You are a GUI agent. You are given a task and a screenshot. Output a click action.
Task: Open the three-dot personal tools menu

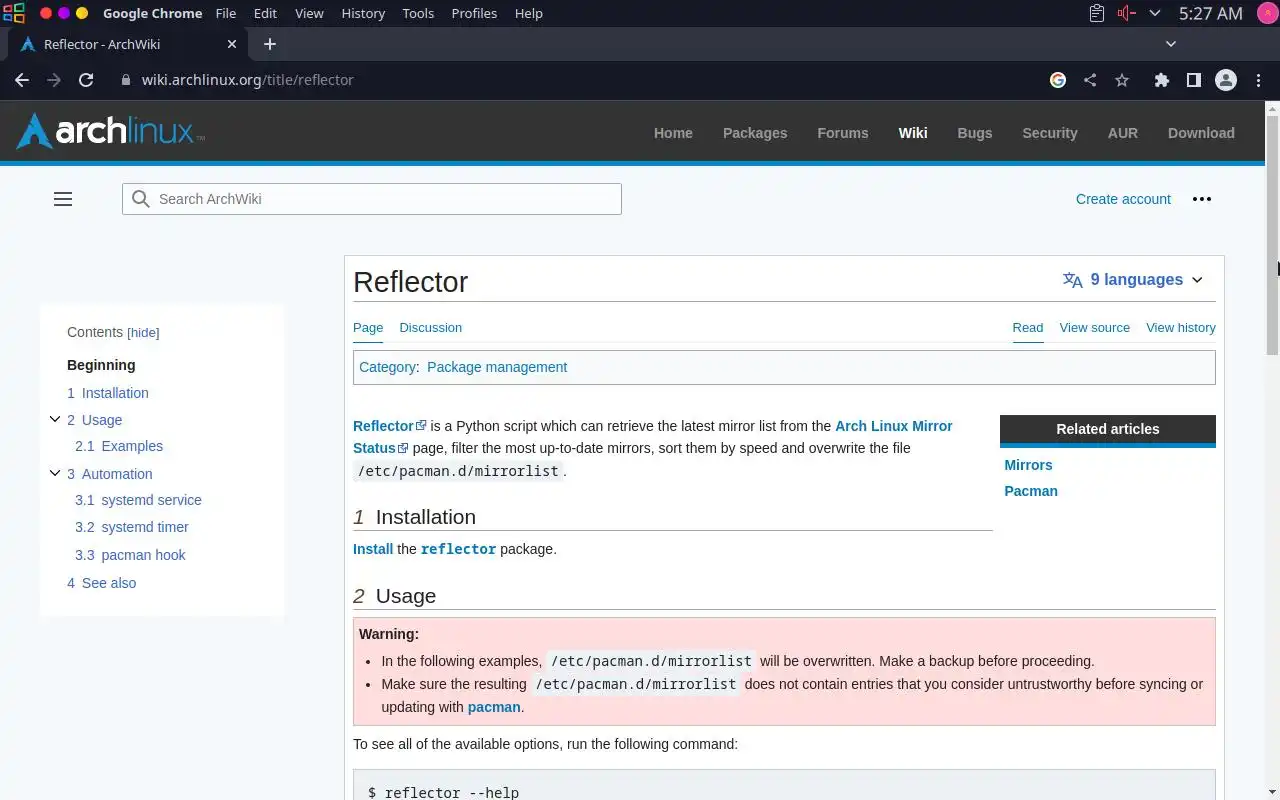point(1202,199)
